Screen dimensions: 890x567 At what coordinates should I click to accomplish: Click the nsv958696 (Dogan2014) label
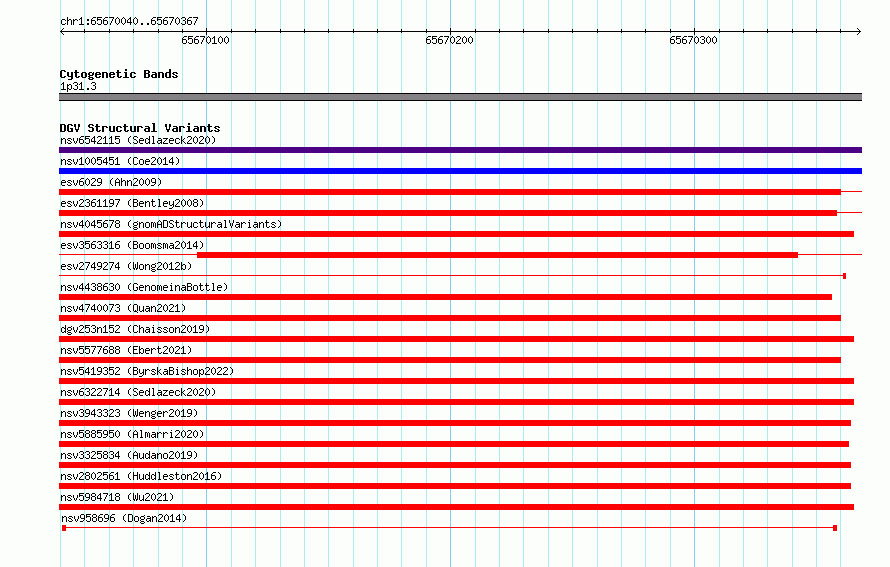click(124, 518)
